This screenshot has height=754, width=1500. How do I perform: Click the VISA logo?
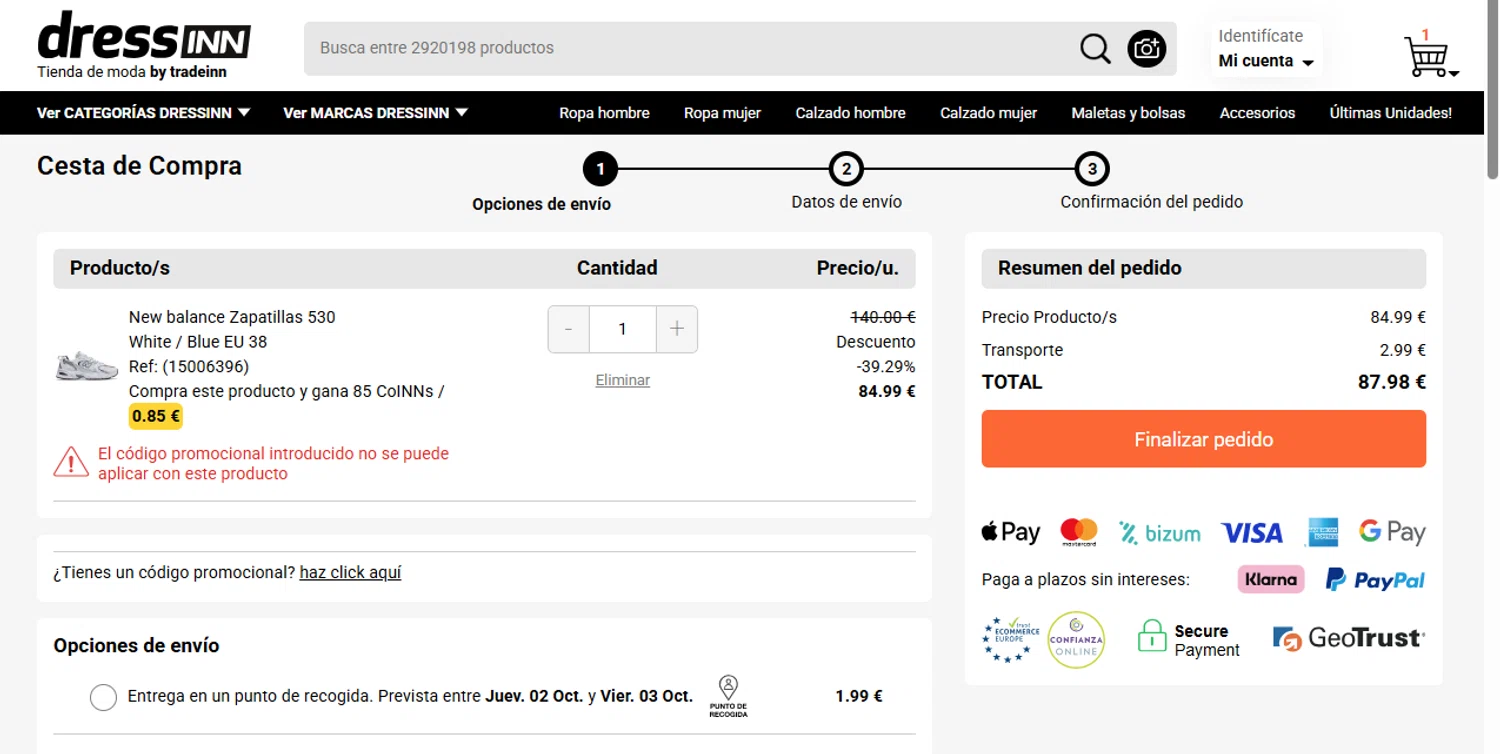[x=1251, y=533]
